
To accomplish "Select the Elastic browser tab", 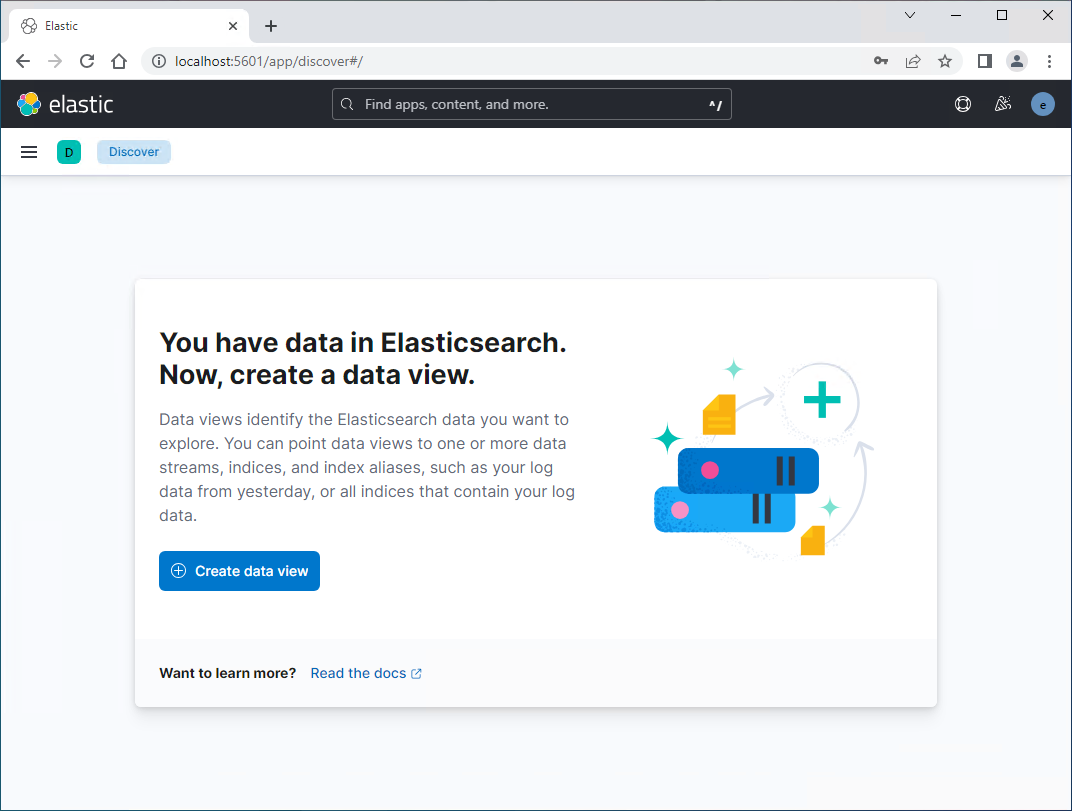I will [x=129, y=26].
